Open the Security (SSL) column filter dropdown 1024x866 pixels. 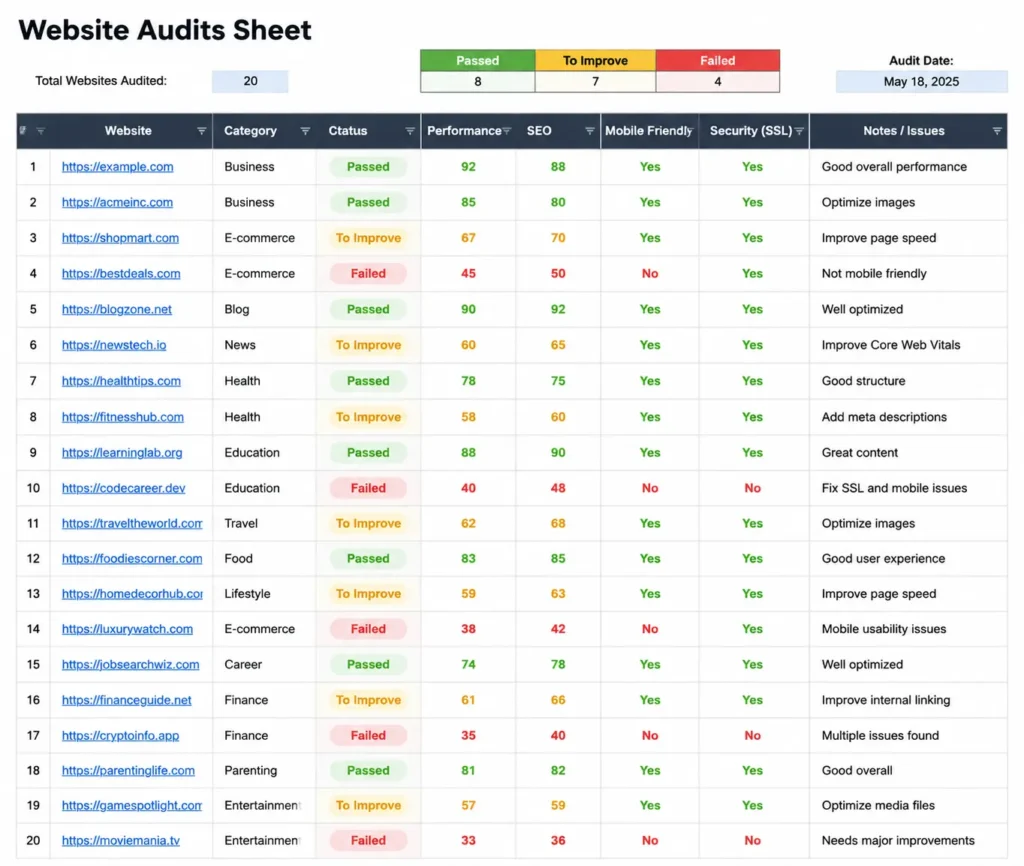point(799,131)
